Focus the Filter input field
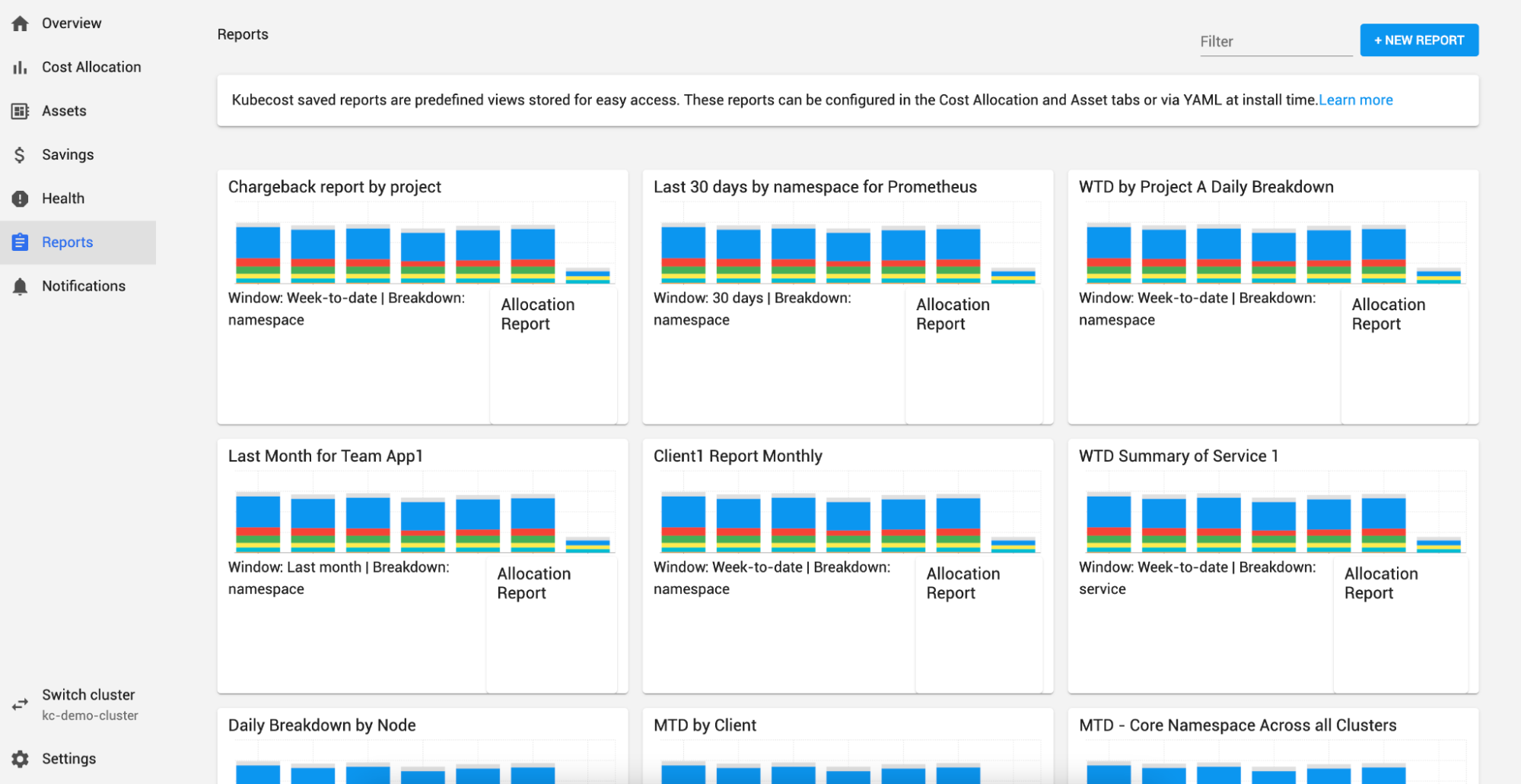The width and height of the screenshot is (1521, 784). point(1276,42)
